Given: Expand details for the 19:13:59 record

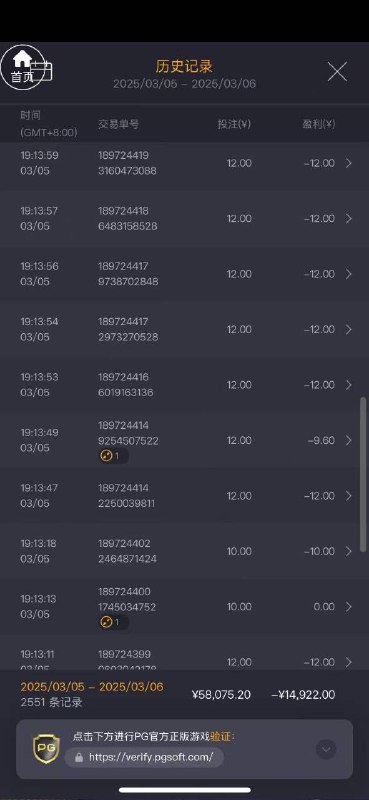Looking at the screenshot, I should (349, 163).
